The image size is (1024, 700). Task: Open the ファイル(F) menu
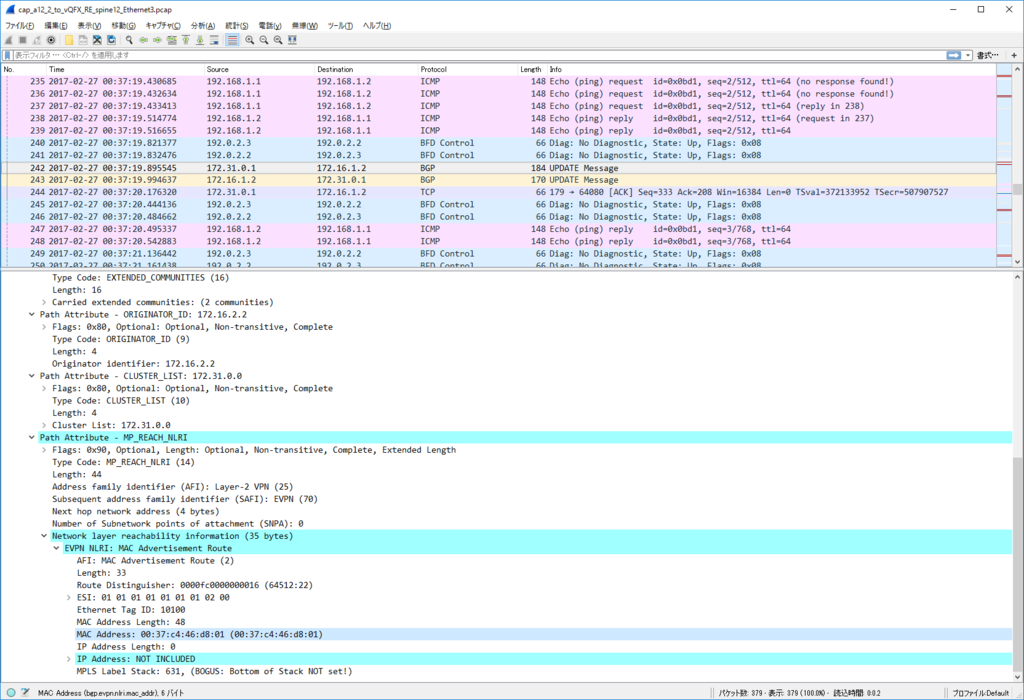20,25
